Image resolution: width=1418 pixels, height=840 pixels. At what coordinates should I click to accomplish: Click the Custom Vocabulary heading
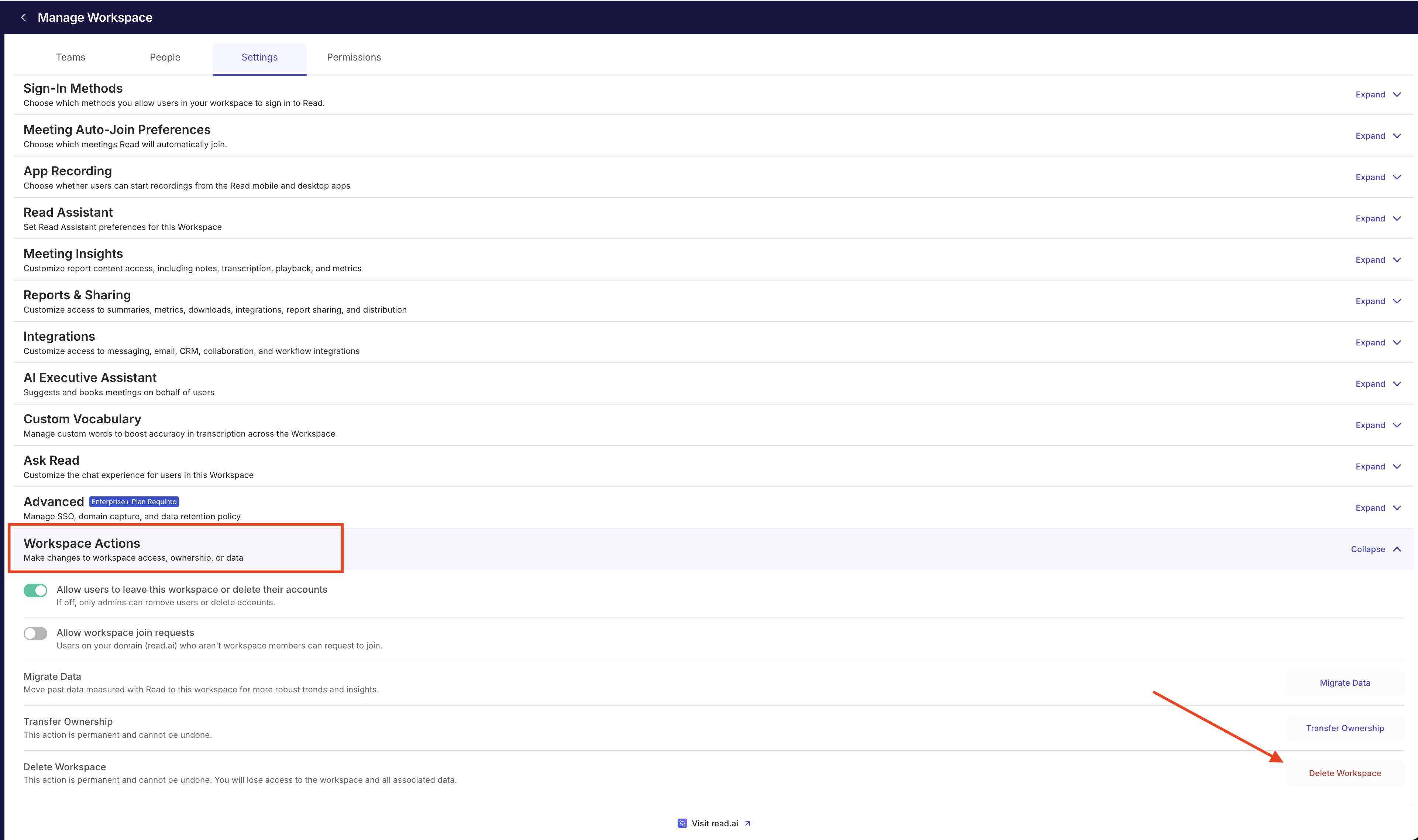pos(82,419)
